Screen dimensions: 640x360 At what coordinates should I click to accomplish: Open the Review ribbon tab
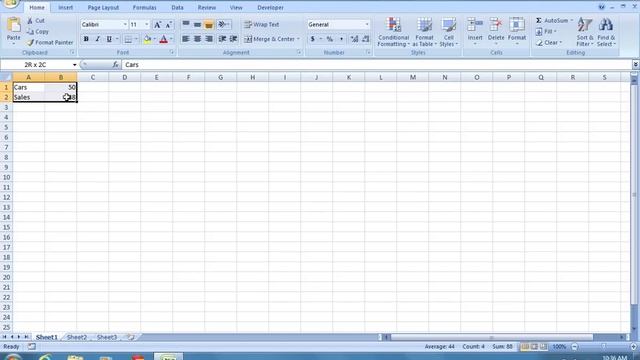click(x=207, y=7)
